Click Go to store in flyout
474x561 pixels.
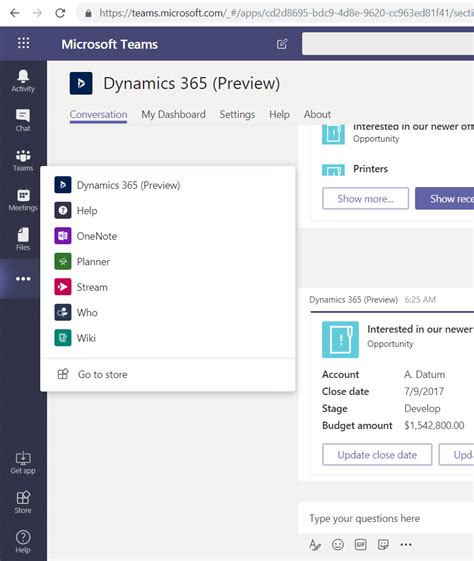pos(168,374)
